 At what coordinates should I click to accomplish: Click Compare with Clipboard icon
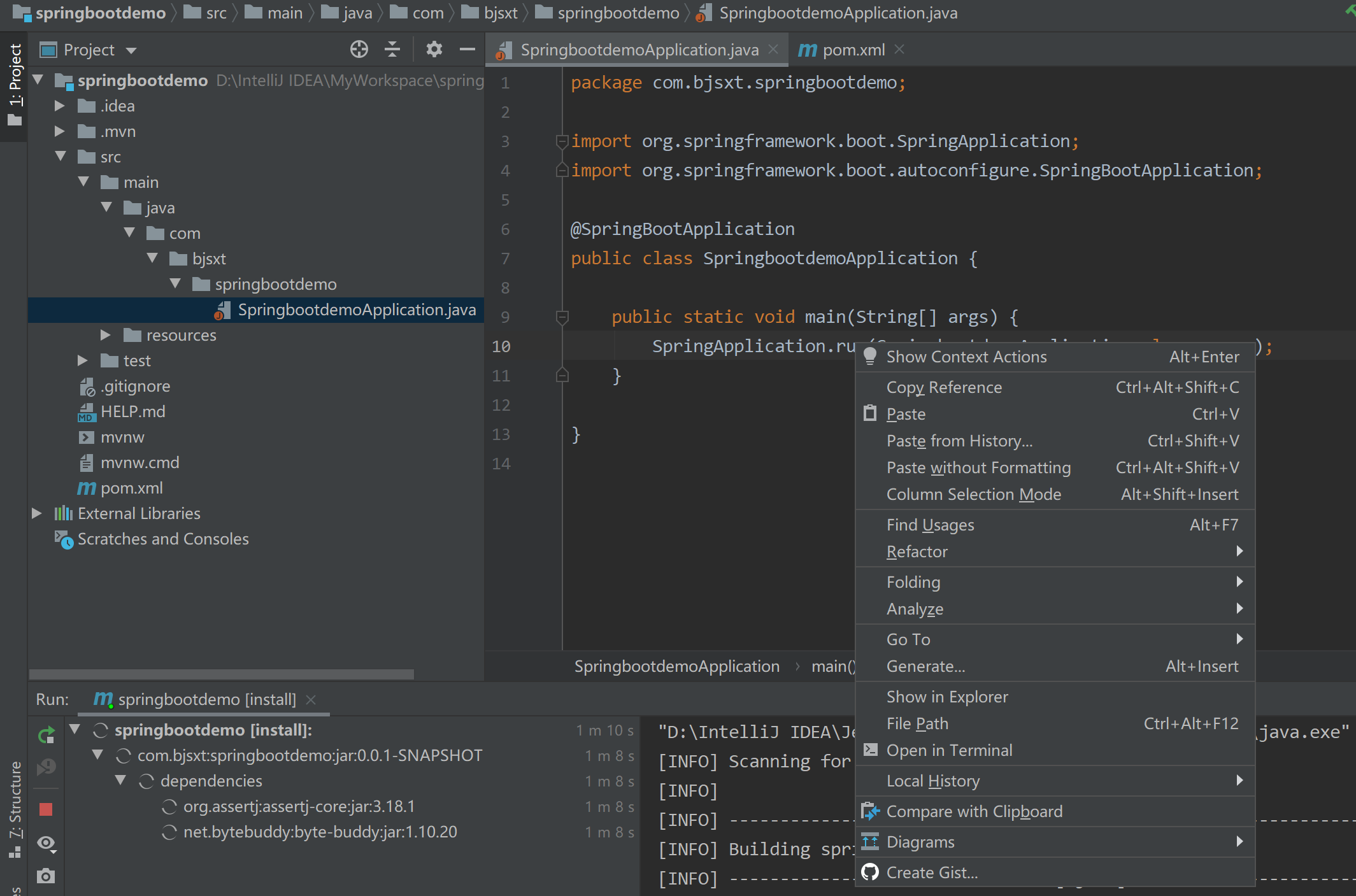click(x=870, y=811)
